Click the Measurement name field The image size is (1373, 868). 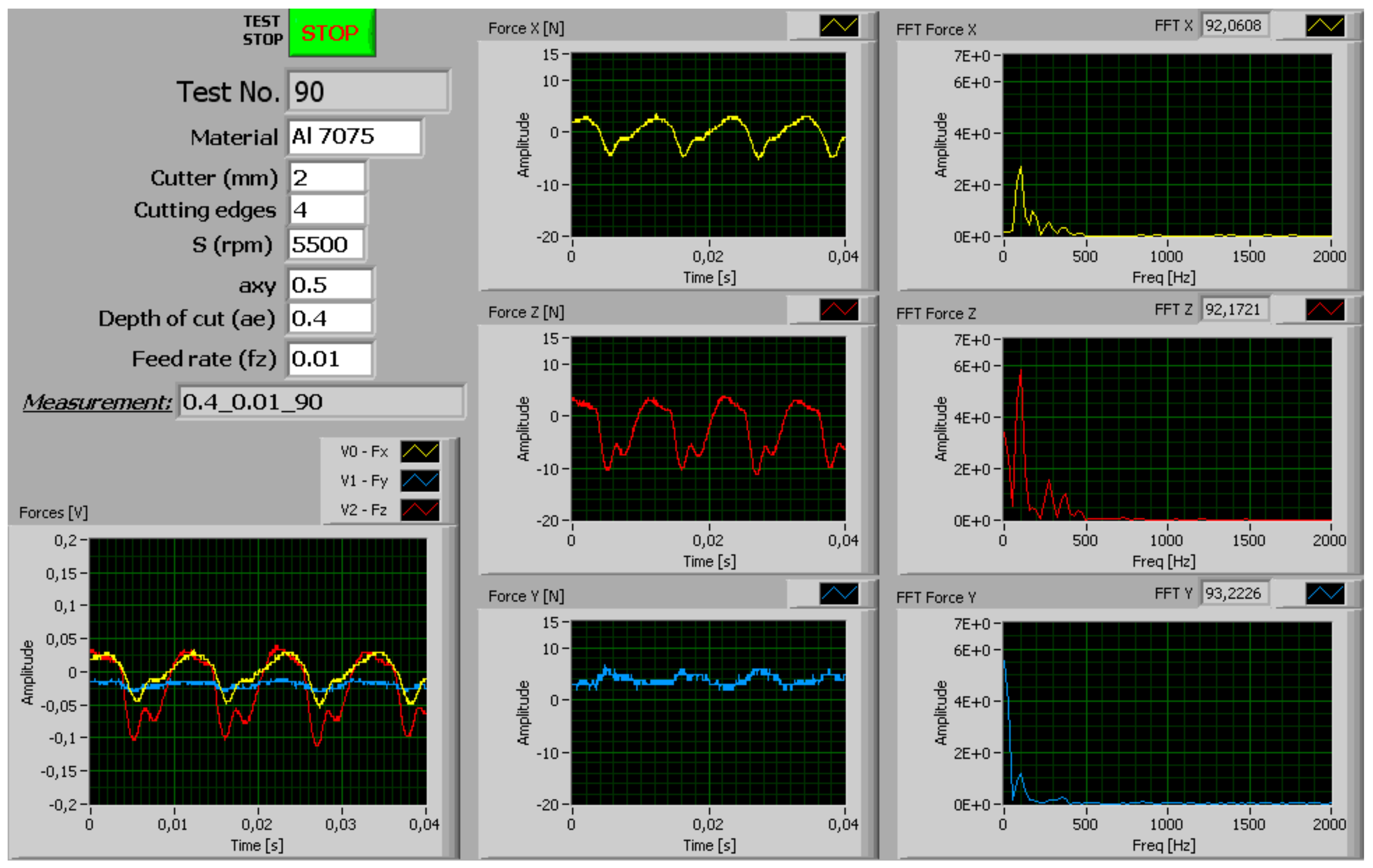tap(321, 402)
